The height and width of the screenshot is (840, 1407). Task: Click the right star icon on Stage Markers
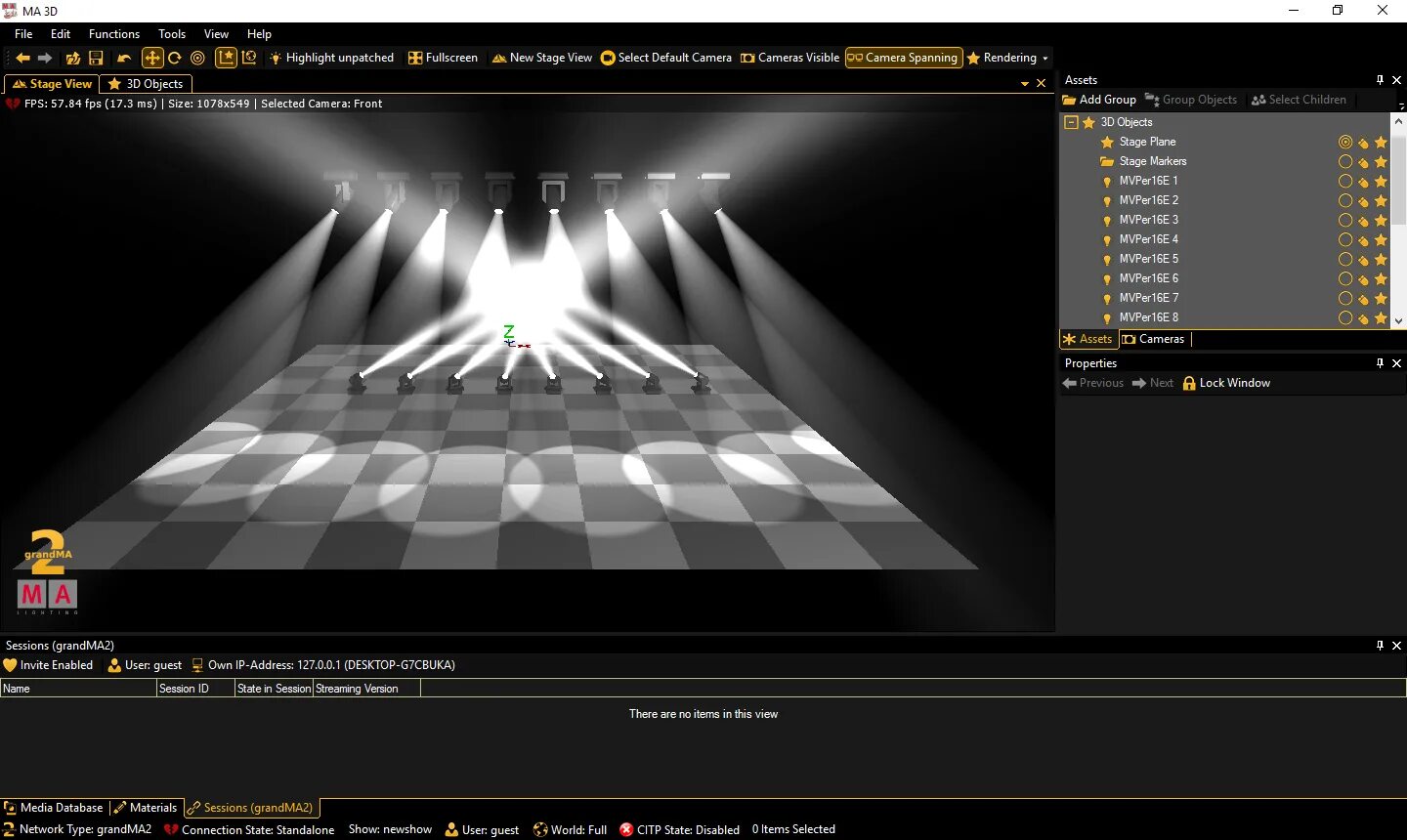point(1381,161)
